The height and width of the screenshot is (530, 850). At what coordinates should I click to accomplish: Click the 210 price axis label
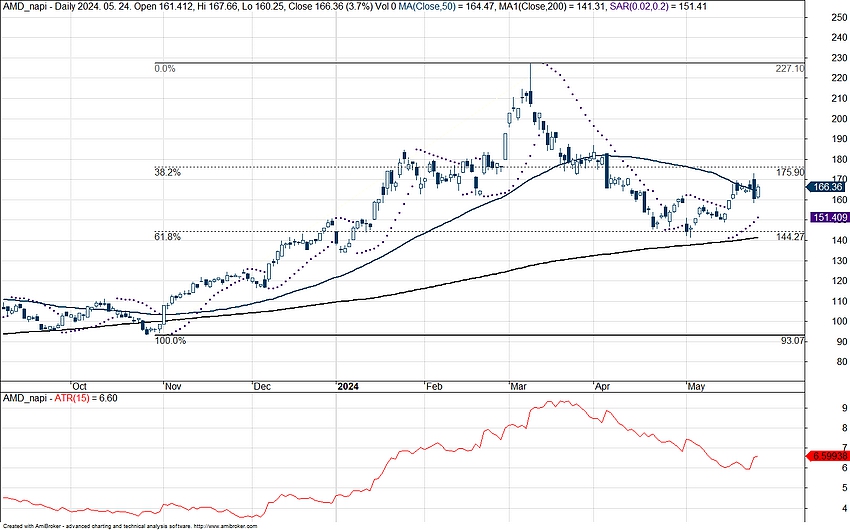[840, 99]
